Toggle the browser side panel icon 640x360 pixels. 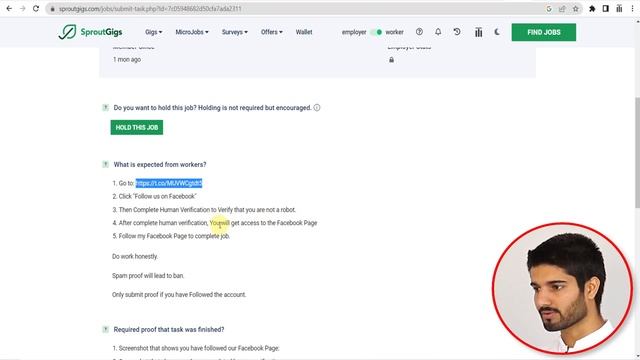click(605, 9)
